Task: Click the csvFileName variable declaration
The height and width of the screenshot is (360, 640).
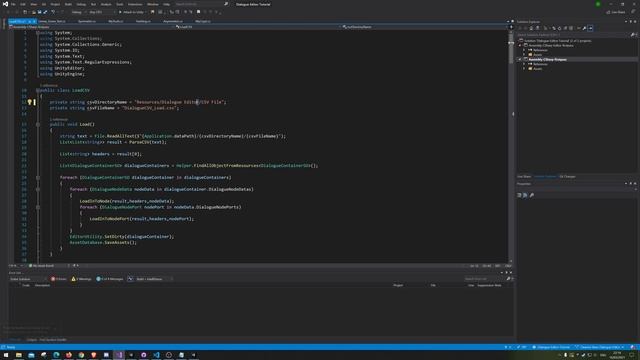Action: (101, 108)
